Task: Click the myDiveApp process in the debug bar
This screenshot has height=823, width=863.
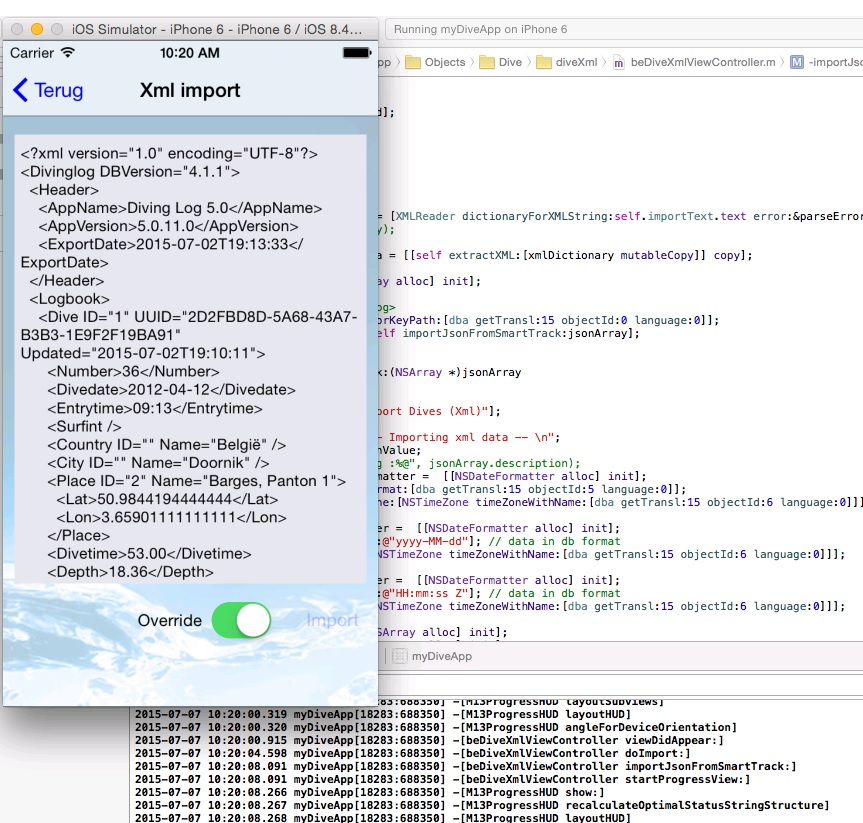Action: click(x=431, y=656)
